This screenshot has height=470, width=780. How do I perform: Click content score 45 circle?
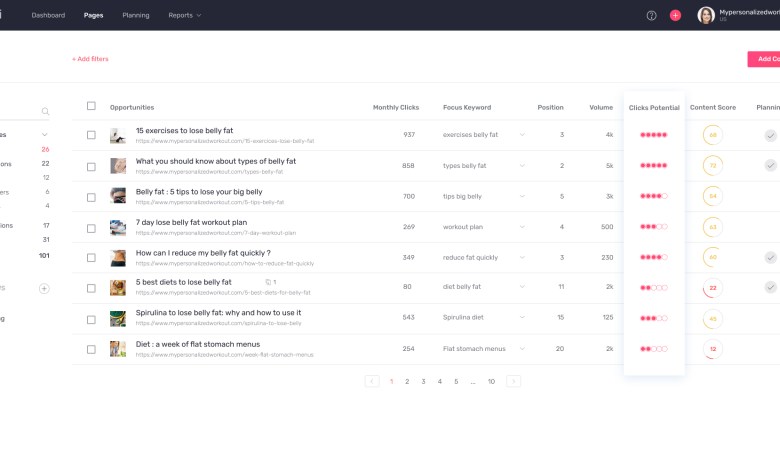tap(712, 319)
